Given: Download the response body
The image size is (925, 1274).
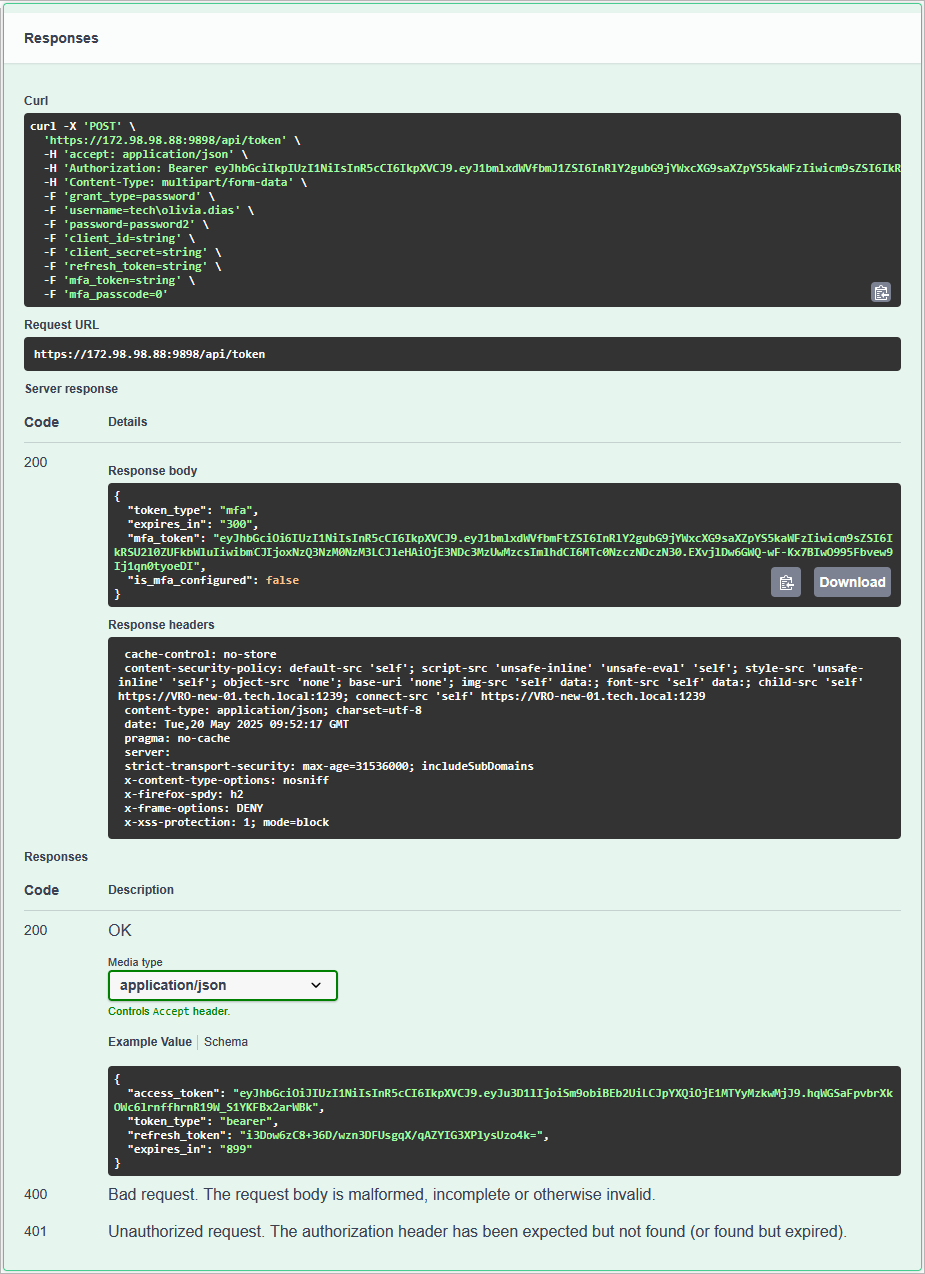Looking at the screenshot, I should [x=851, y=582].
